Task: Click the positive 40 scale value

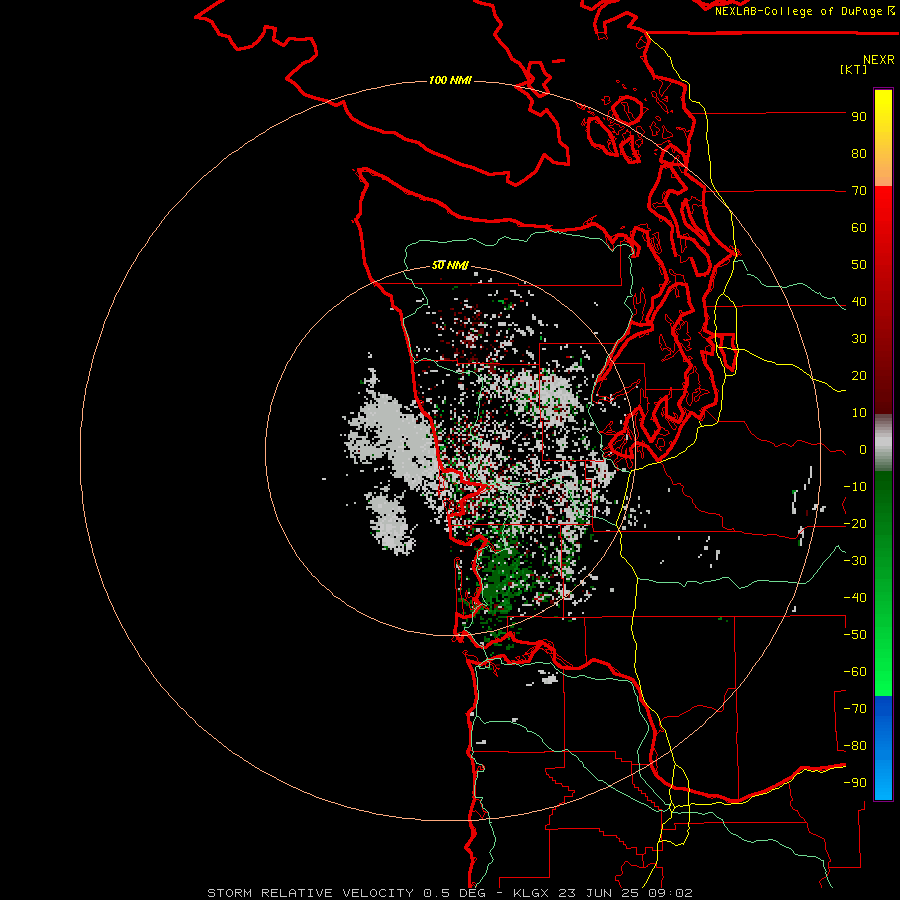Action: click(x=859, y=302)
